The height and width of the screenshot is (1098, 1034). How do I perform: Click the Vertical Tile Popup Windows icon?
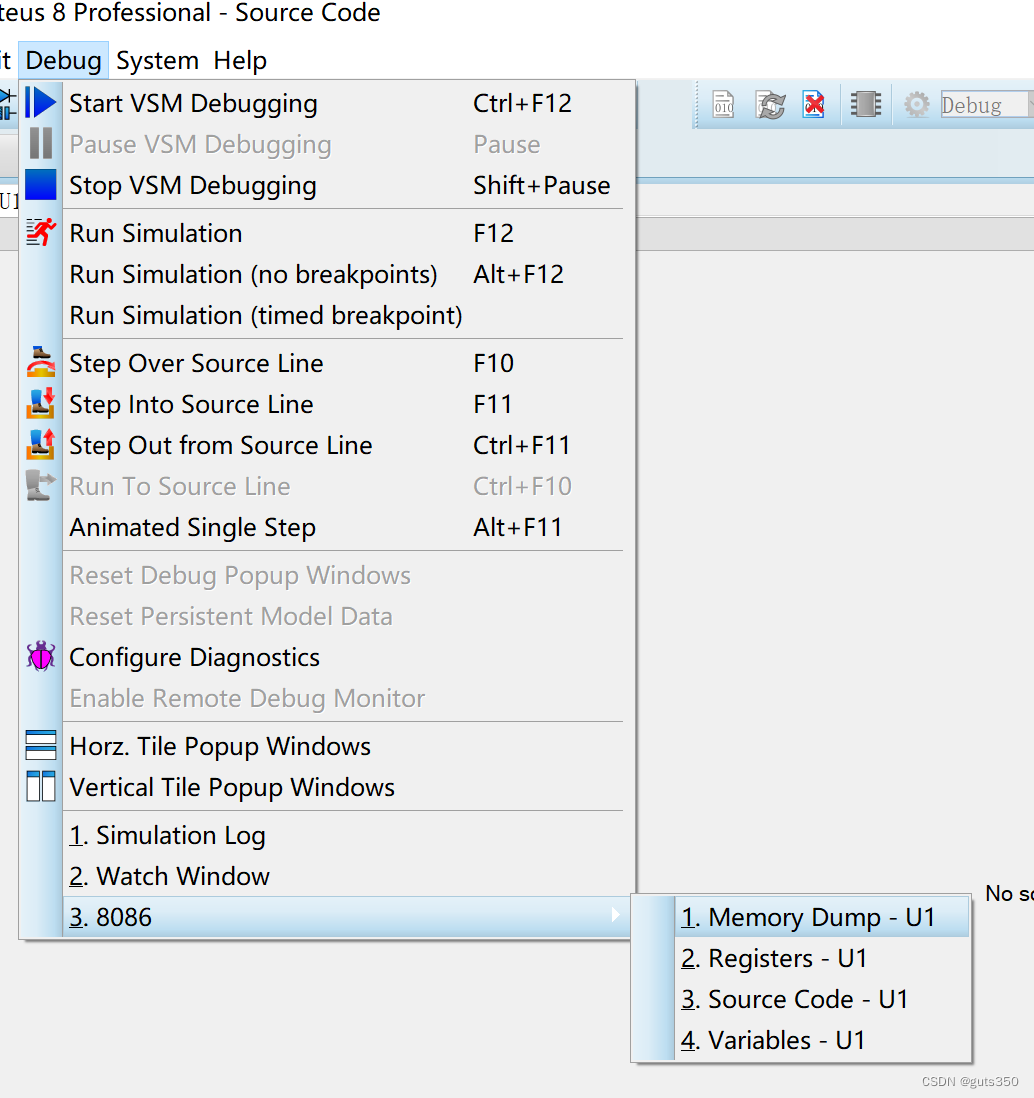41,786
